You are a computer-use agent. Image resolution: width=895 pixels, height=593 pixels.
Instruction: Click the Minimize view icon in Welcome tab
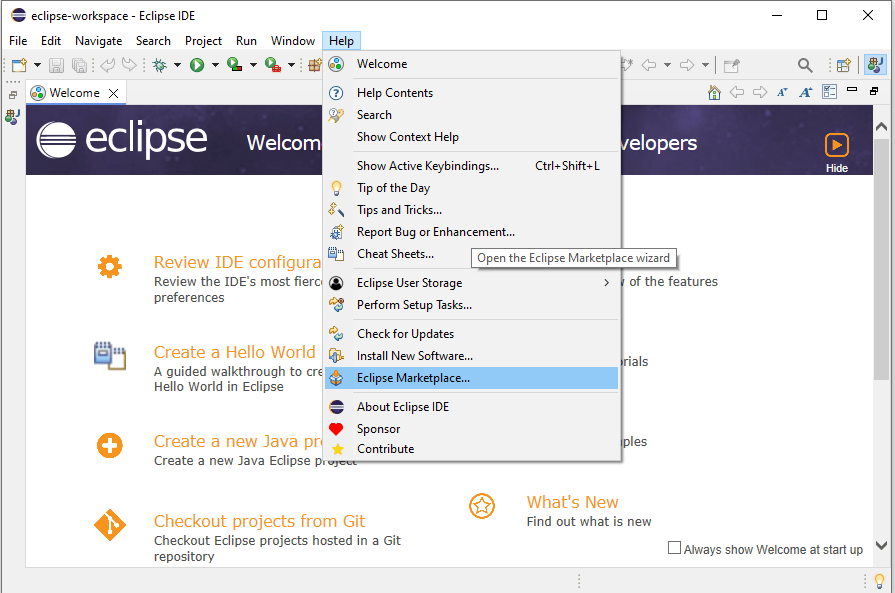coord(852,90)
